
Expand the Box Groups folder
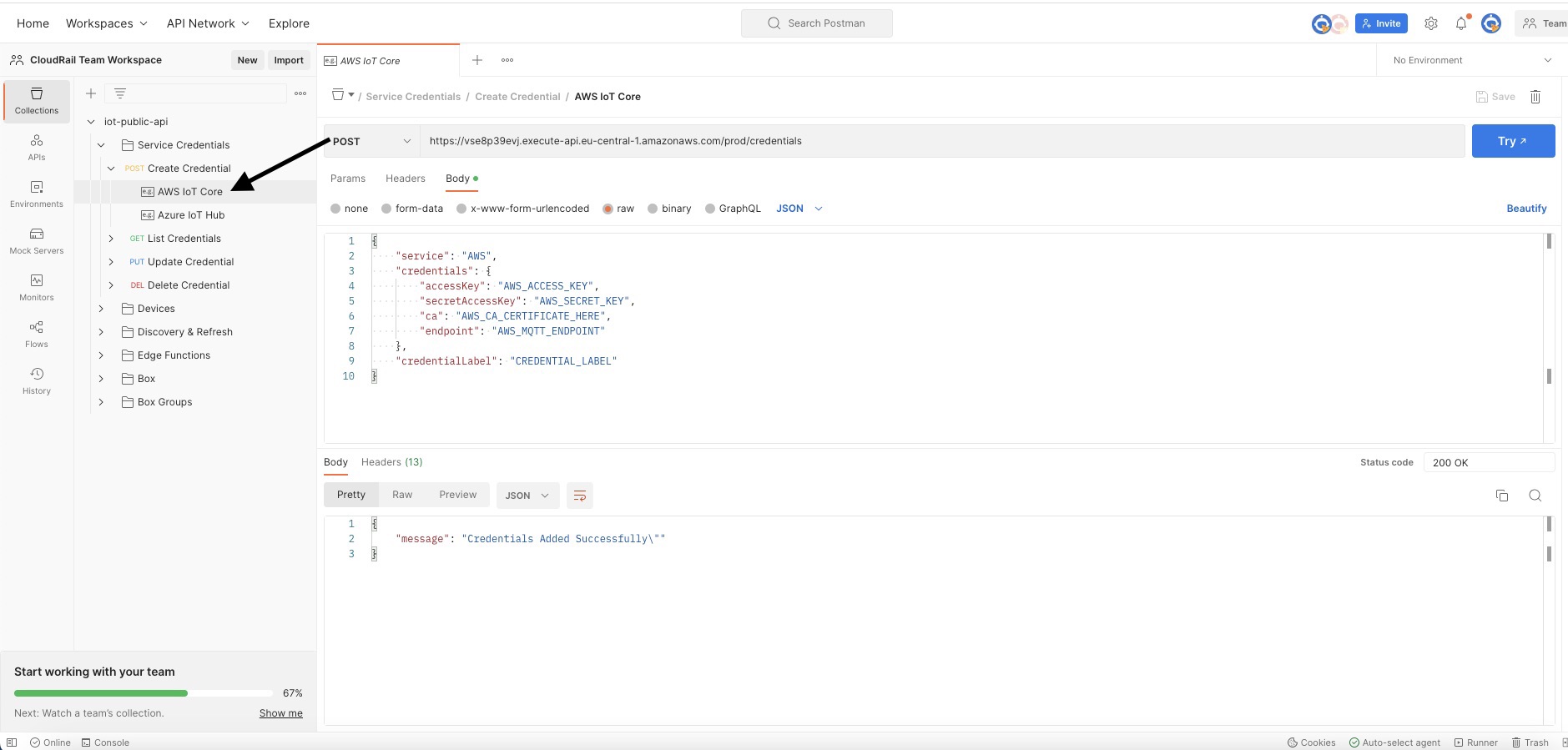click(x=101, y=402)
